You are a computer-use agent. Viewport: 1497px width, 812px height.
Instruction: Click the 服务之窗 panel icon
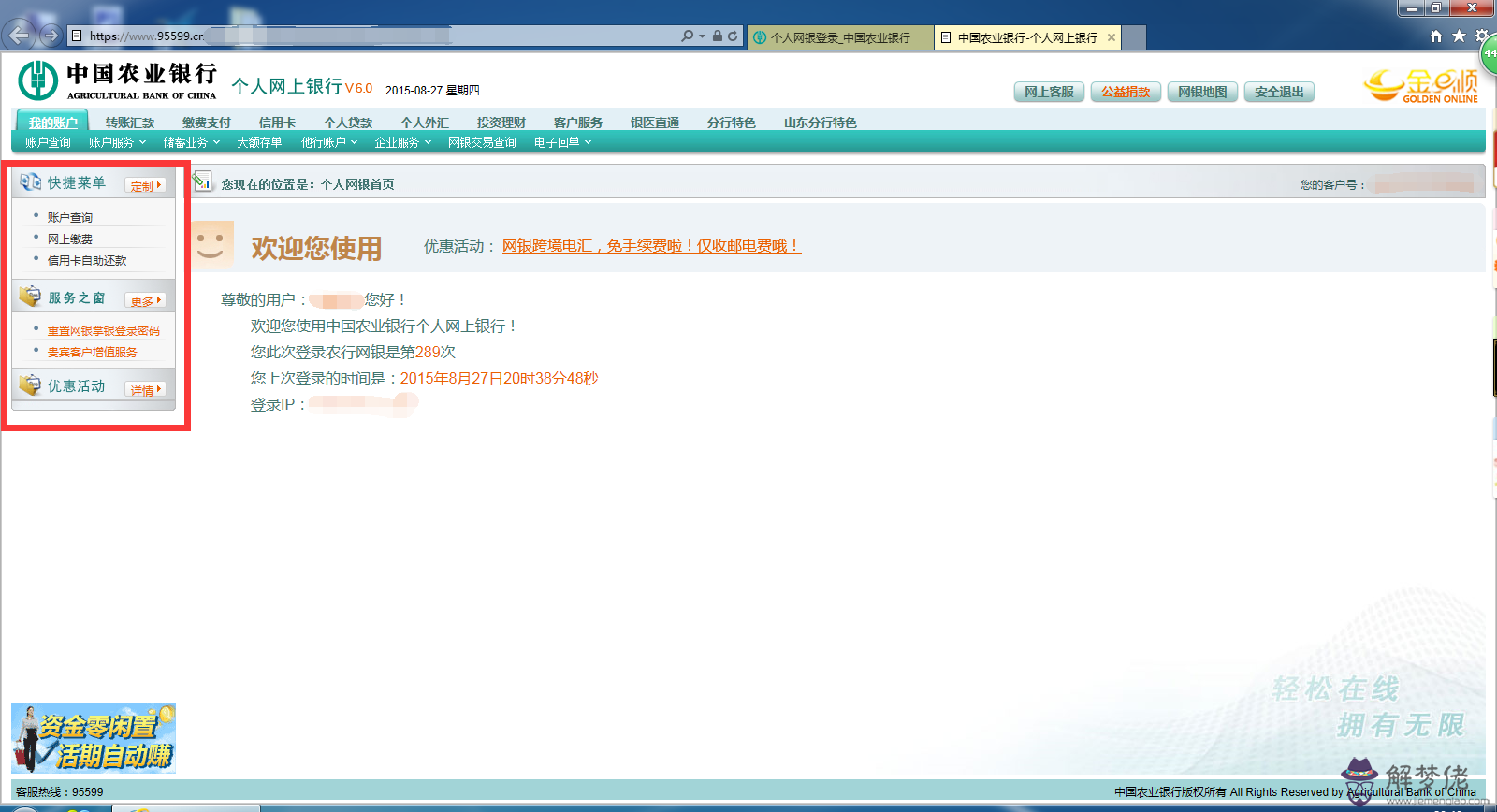pyautogui.click(x=31, y=297)
